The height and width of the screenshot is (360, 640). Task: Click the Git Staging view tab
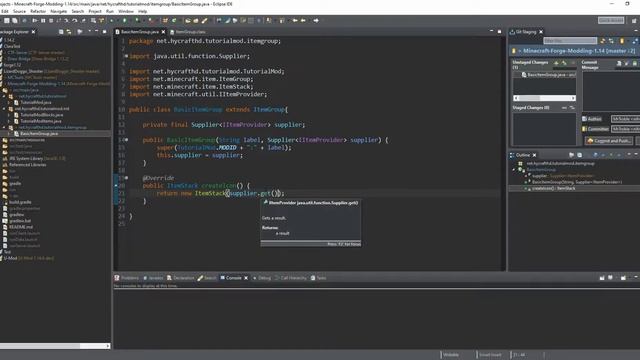[526, 32]
